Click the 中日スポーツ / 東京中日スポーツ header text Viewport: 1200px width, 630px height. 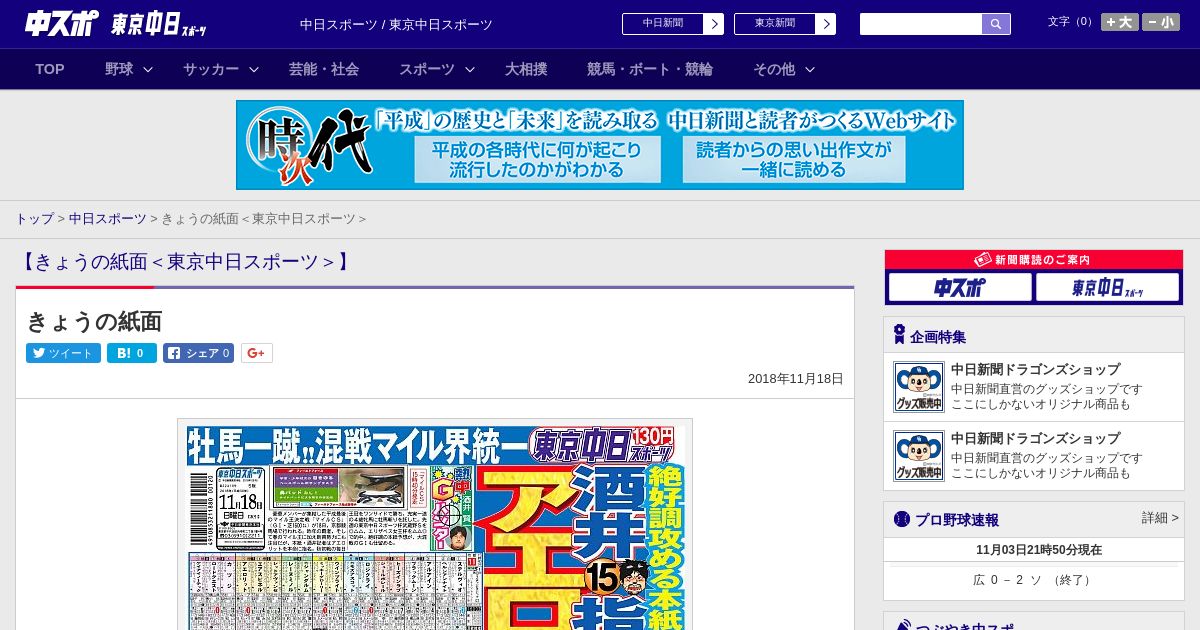396,24
